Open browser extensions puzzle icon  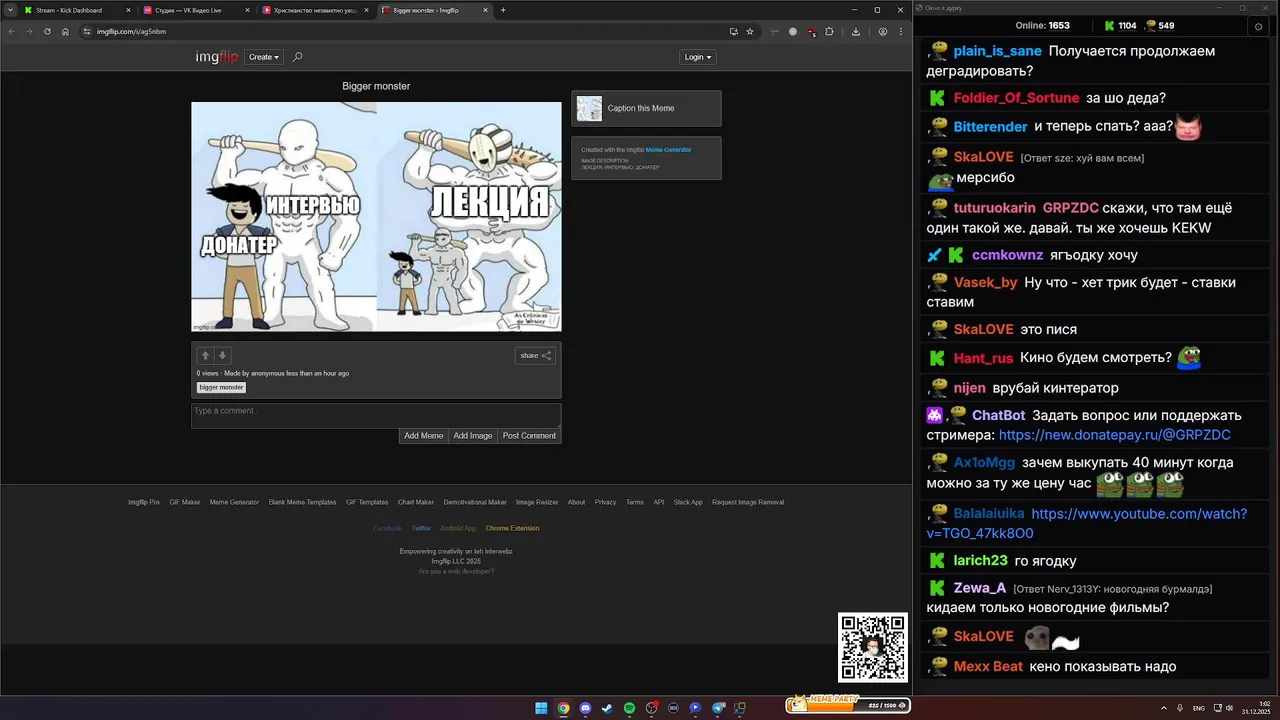[829, 31]
